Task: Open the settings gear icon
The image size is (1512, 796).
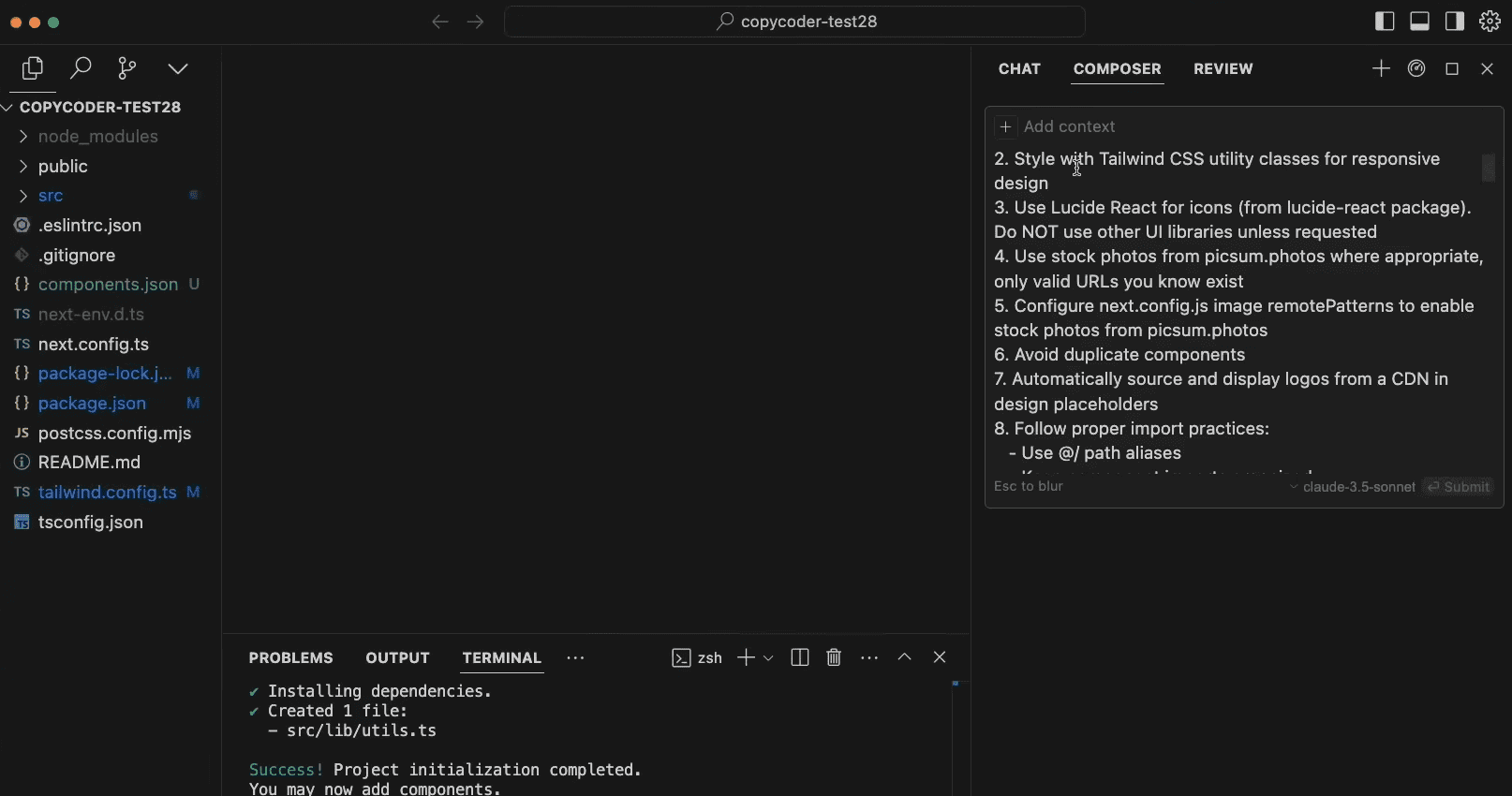Action: pyautogui.click(x=1490, y=22)
